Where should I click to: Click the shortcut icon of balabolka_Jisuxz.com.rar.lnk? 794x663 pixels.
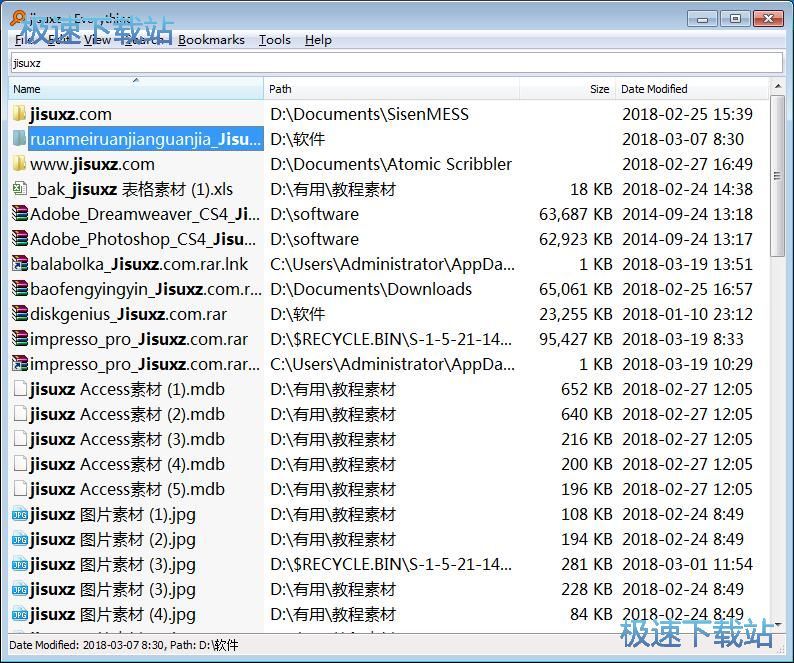(19, 264)
